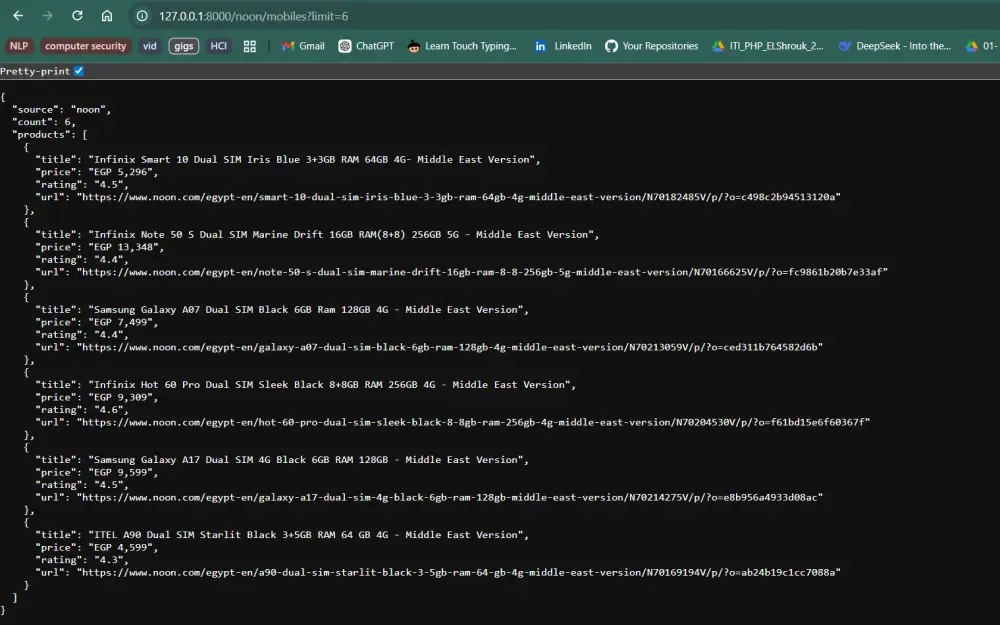Click the Infinix Note 50 S title text
The width and height of the screenshot is (1000, 625).
point(343,235)
